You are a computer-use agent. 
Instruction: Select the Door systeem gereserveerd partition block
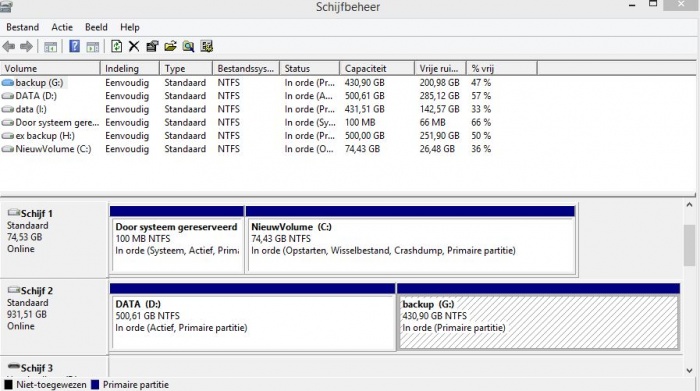coord(177,240)
